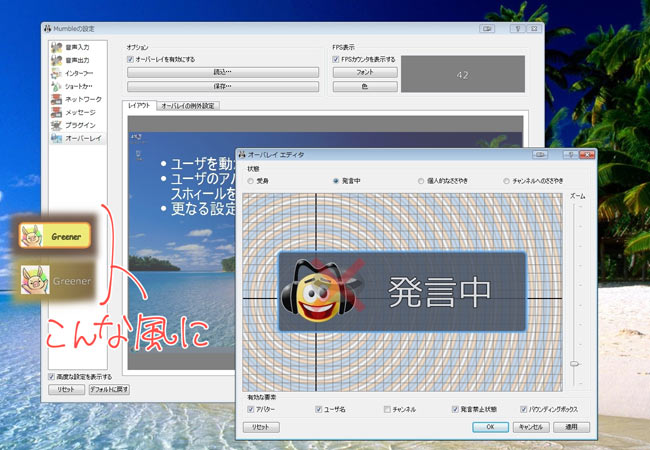Select the オーバーレイ category in sidebar

82,139
